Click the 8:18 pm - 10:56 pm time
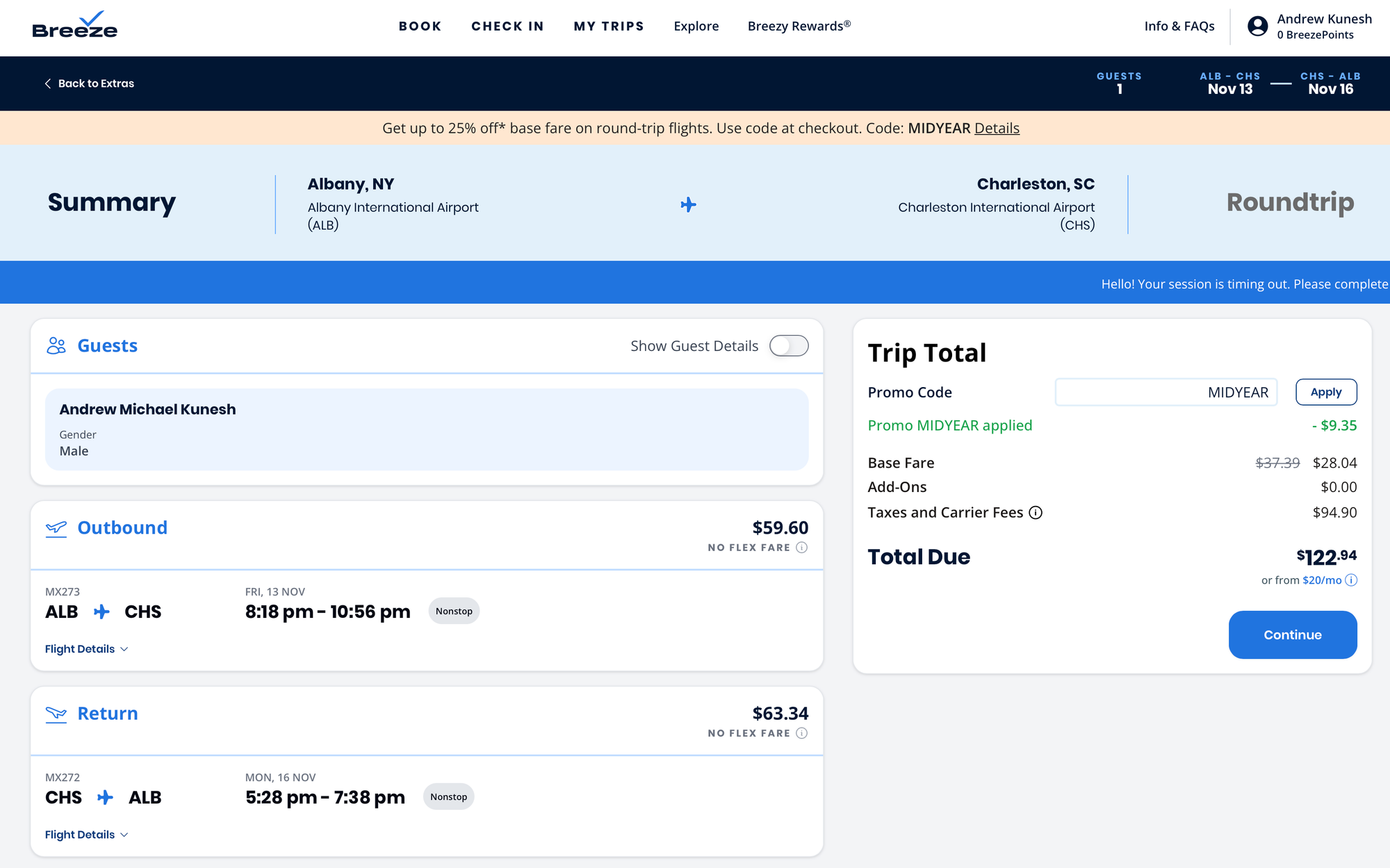This screenshot has width=1390, height=868. [327, 612]
